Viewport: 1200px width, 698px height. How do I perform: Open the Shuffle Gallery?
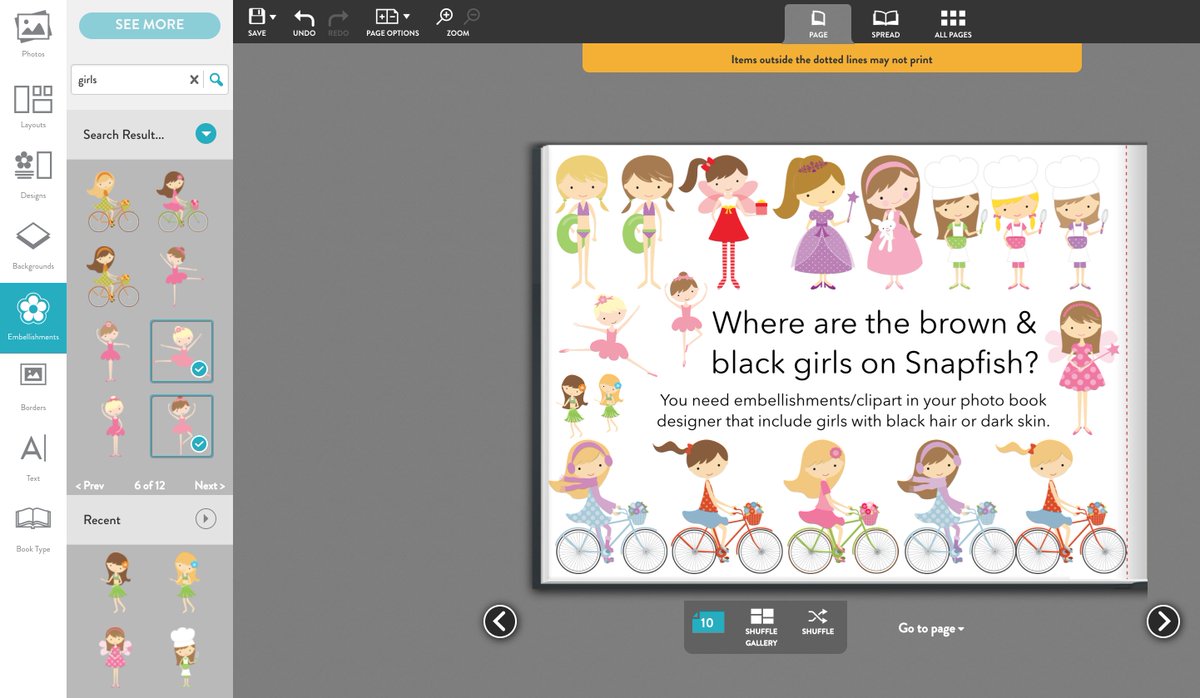pyautogui.click(x=761, y=627)
